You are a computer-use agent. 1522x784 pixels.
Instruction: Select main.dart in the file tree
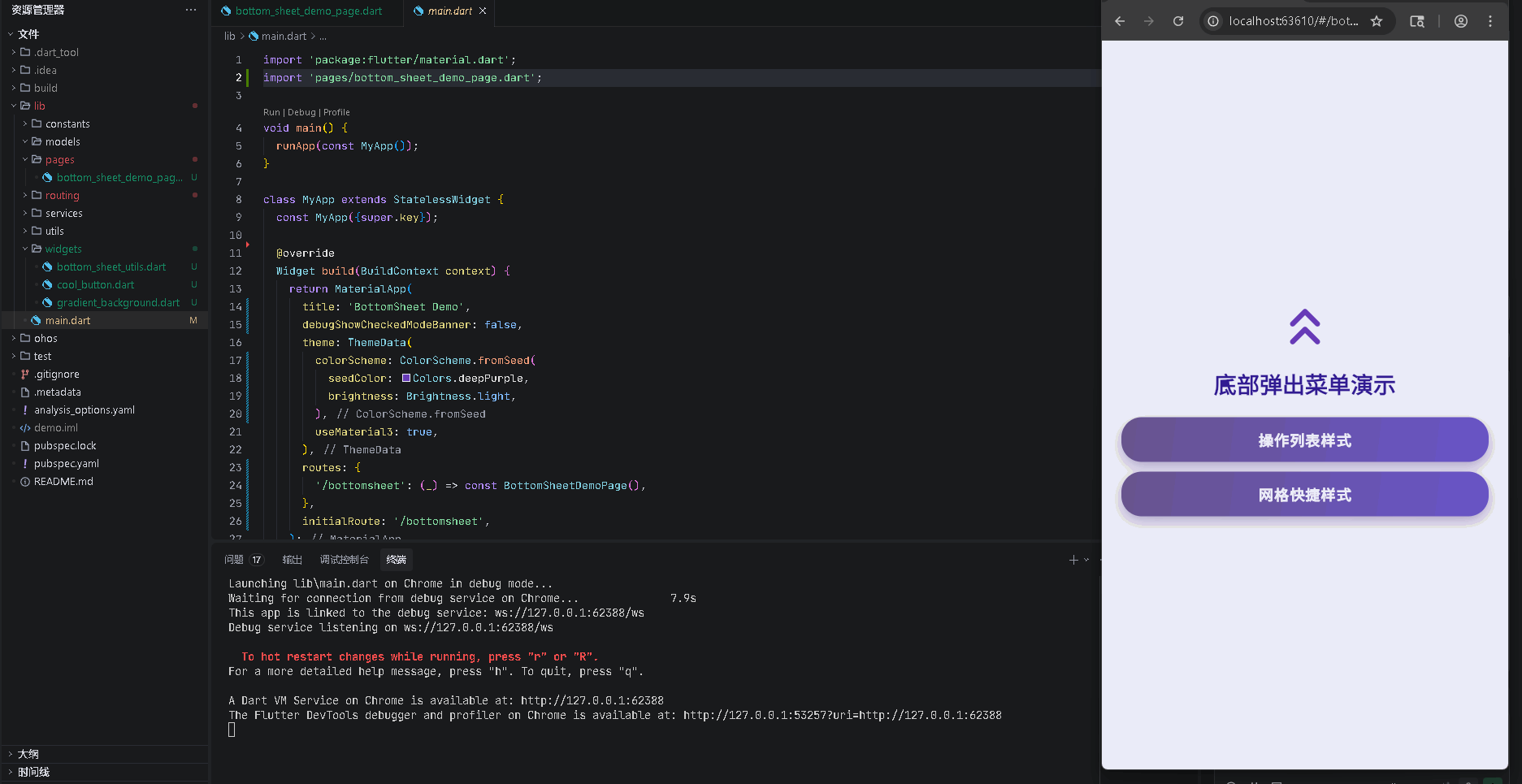68,320
